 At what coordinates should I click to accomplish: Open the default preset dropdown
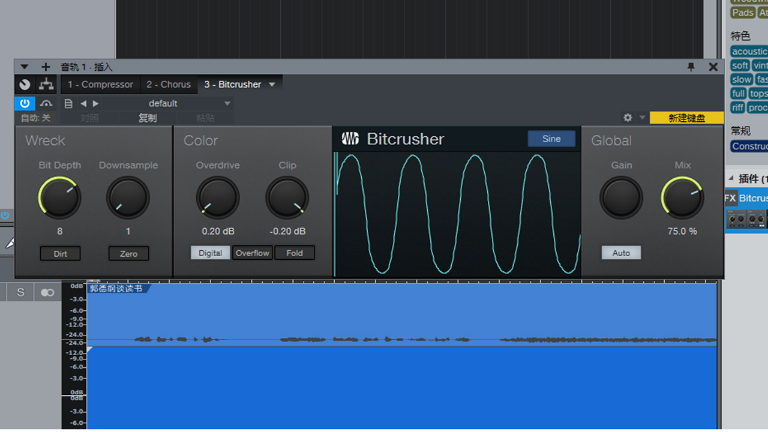[x=167, y=103]
